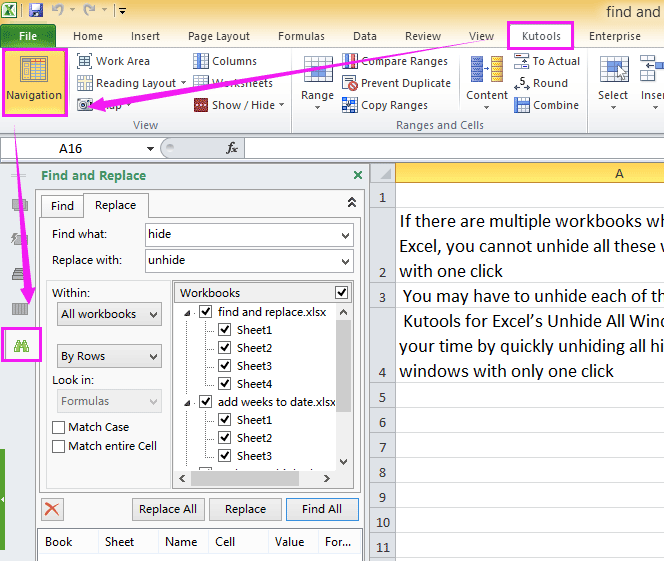The height and width of the screenshot is (561, 664).
Task: Click the Name Manager sidebar icon
Action: pos(20,274)
